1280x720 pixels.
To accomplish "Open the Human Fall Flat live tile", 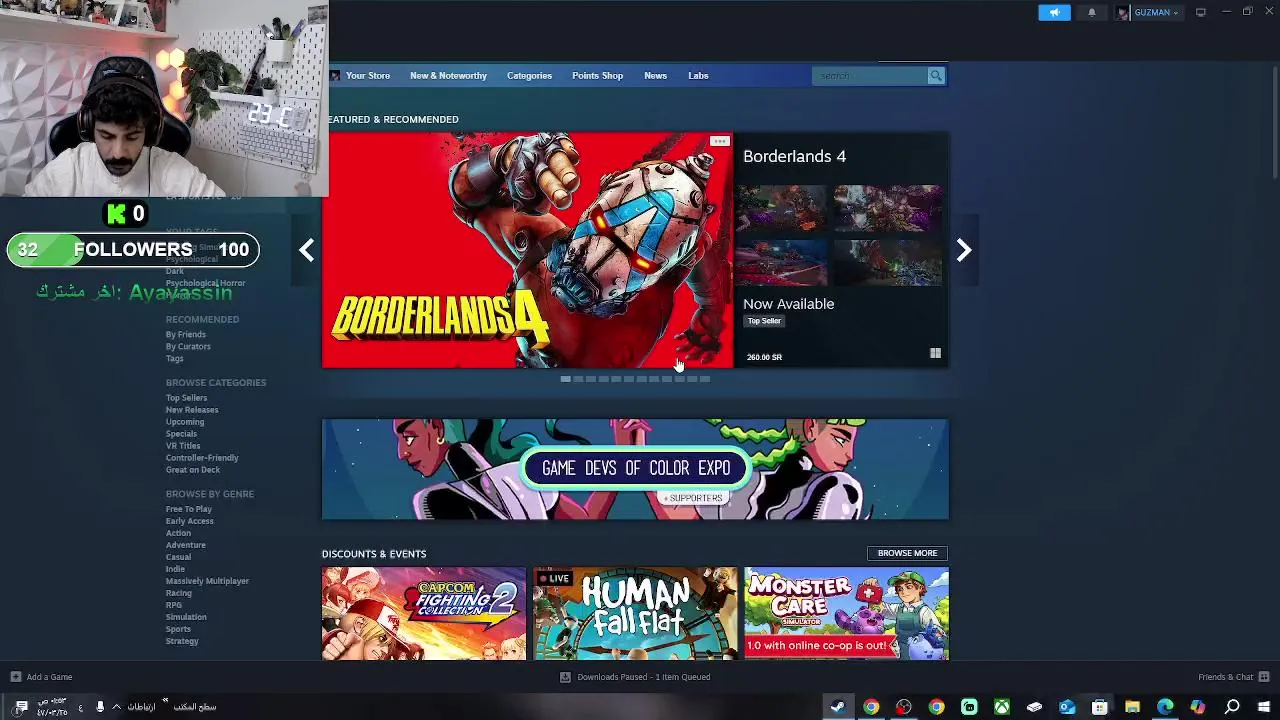I will [635, 613].
